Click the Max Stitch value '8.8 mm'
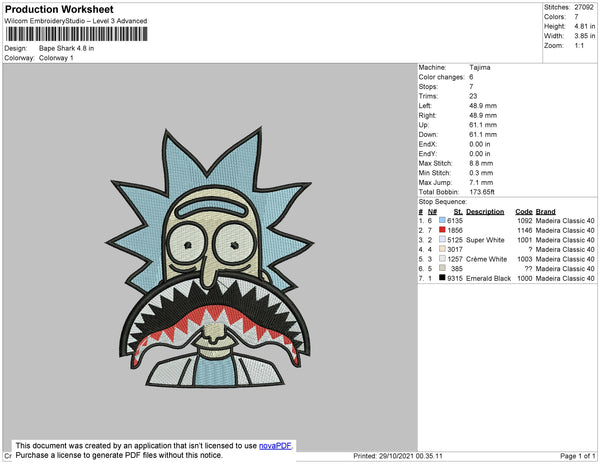This screenshot has width=600, height=464. pyautogui.click(x=481, y=163)
